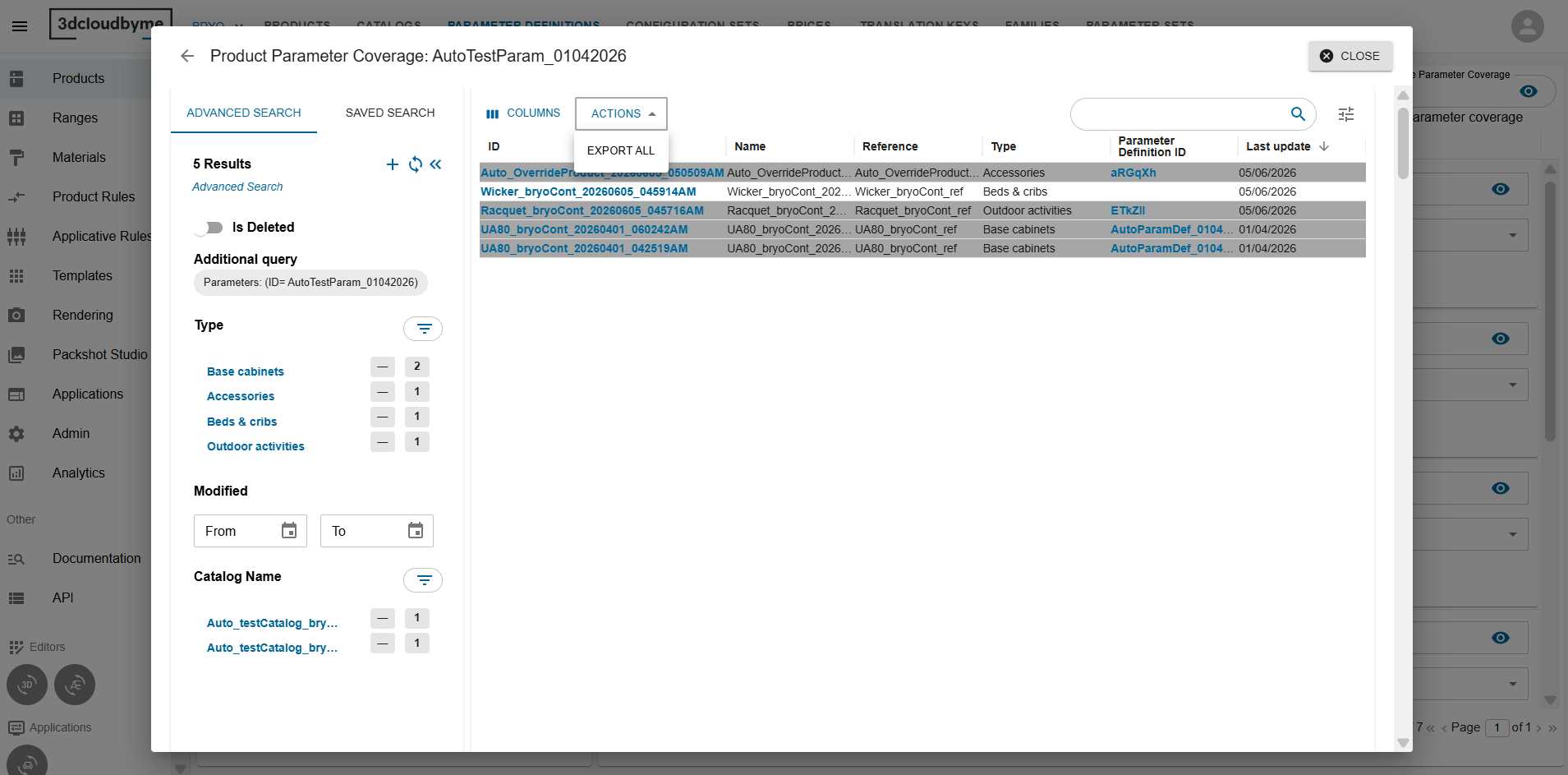The width and height of the screenshot is (1568, 775).
Task: Switch to the SAVED SEARCH tab
Action: (390, 113)
